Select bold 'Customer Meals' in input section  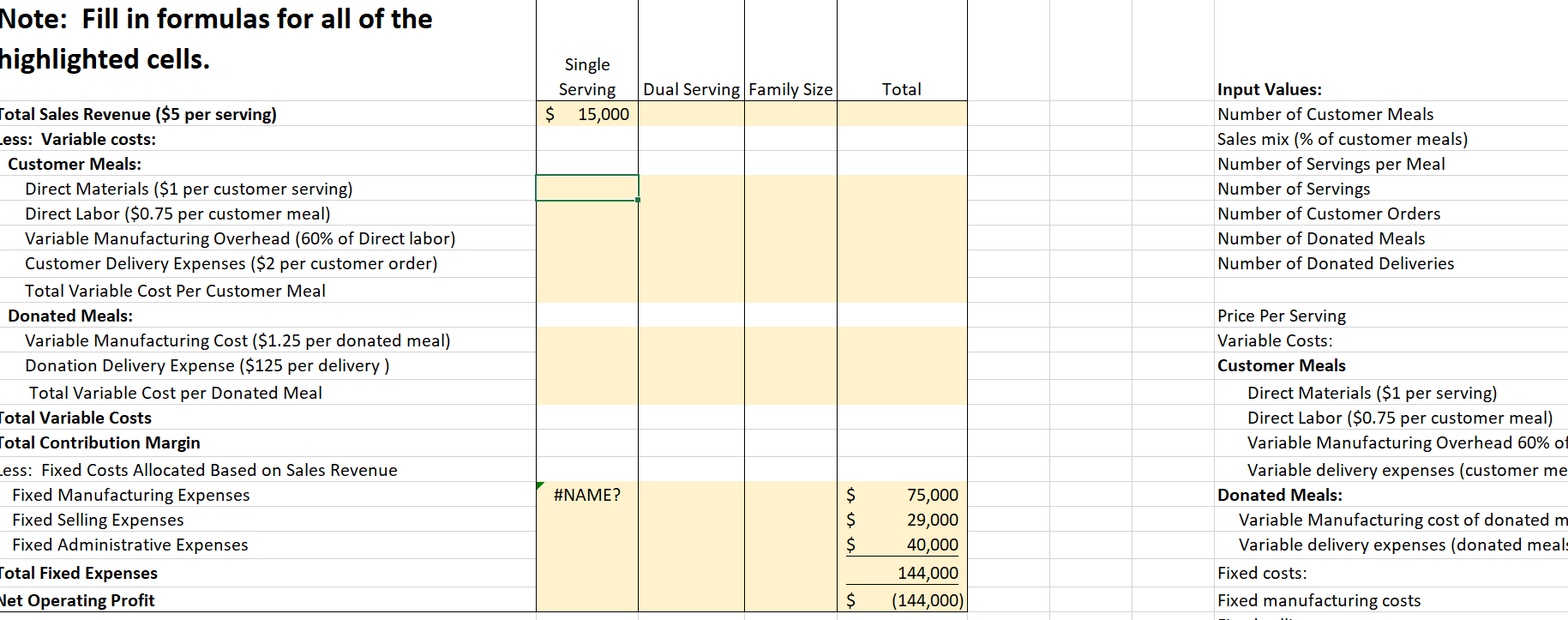coord(1282,365)
